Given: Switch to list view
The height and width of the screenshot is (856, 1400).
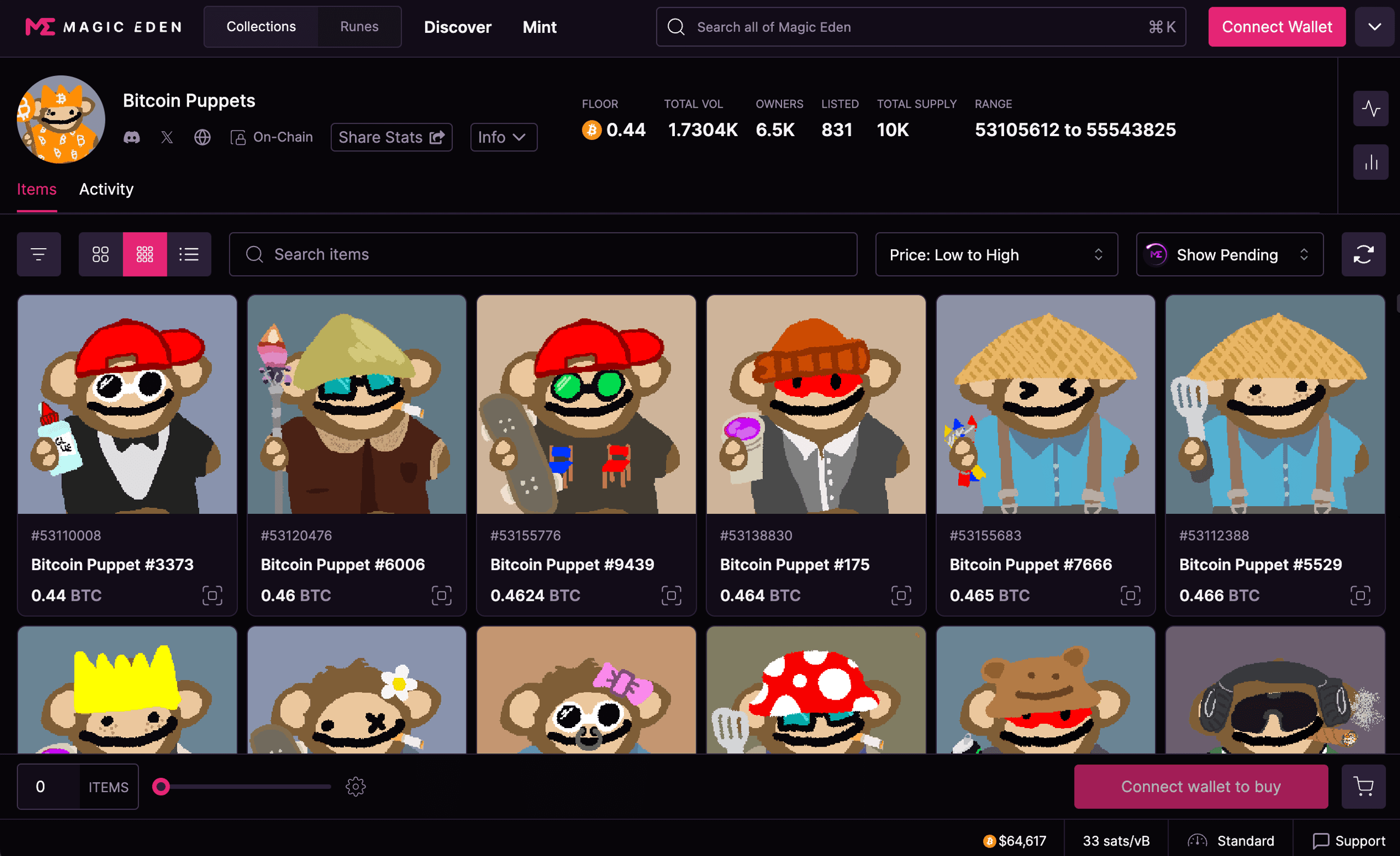Looking at the screenshot, I should 189,255.
